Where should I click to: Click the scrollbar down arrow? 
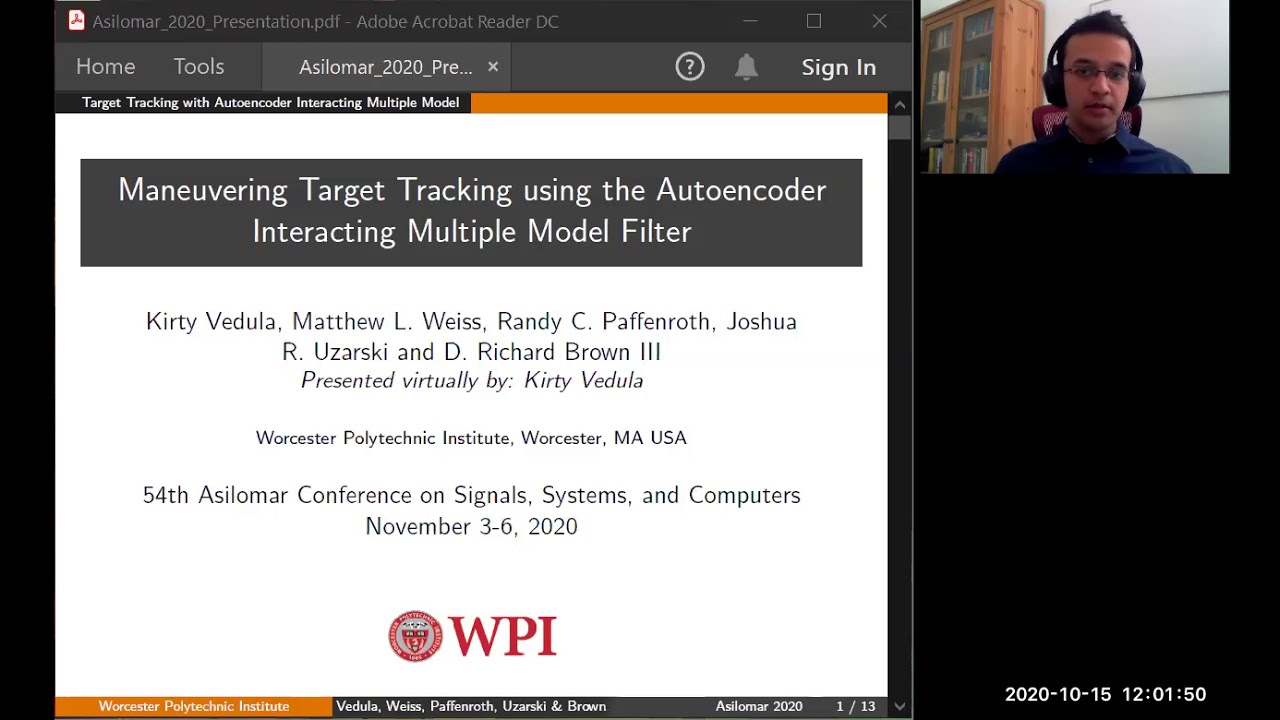pos(900,706)
